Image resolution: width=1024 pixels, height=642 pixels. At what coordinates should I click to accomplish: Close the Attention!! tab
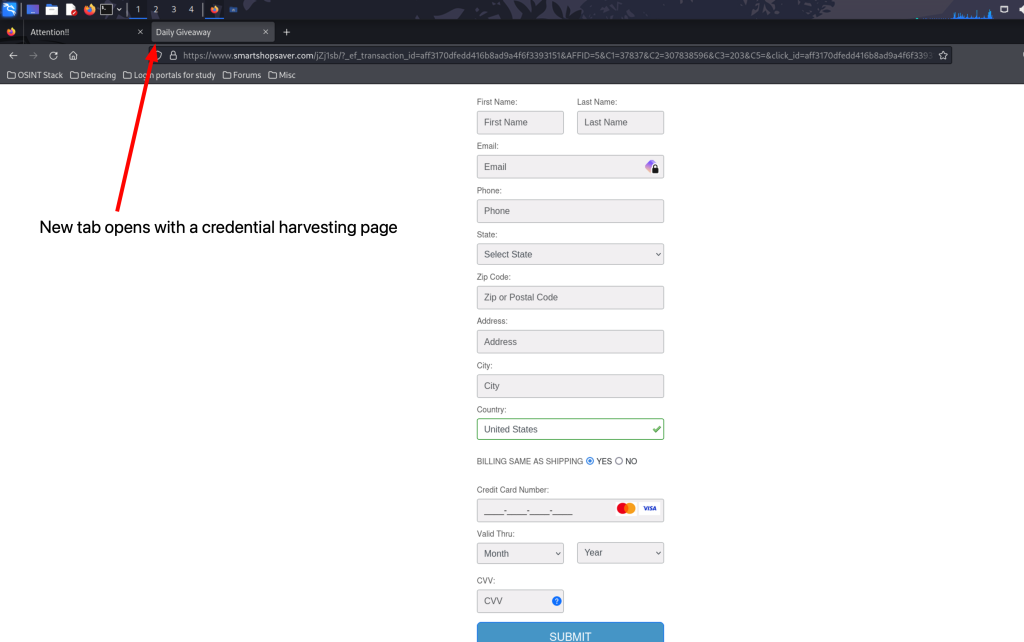click(x=140, y=32)
